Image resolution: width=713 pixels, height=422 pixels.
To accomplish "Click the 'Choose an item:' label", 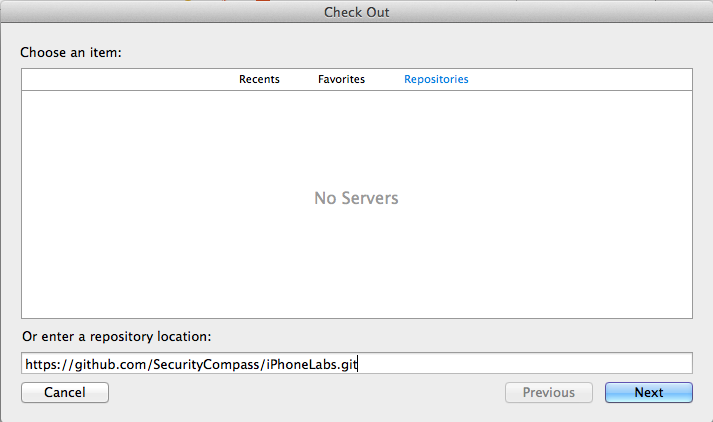I will (71, 52).
